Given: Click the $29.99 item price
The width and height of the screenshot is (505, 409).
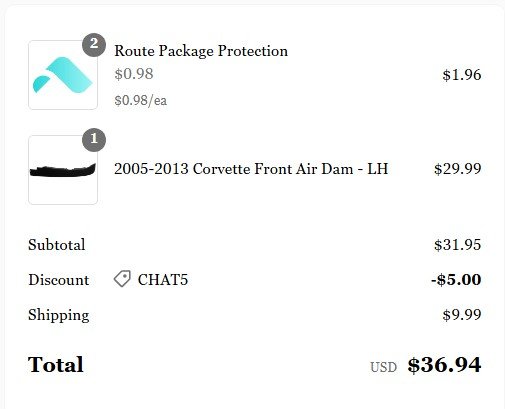Looking at the screenshot, I should pos(458,169).
